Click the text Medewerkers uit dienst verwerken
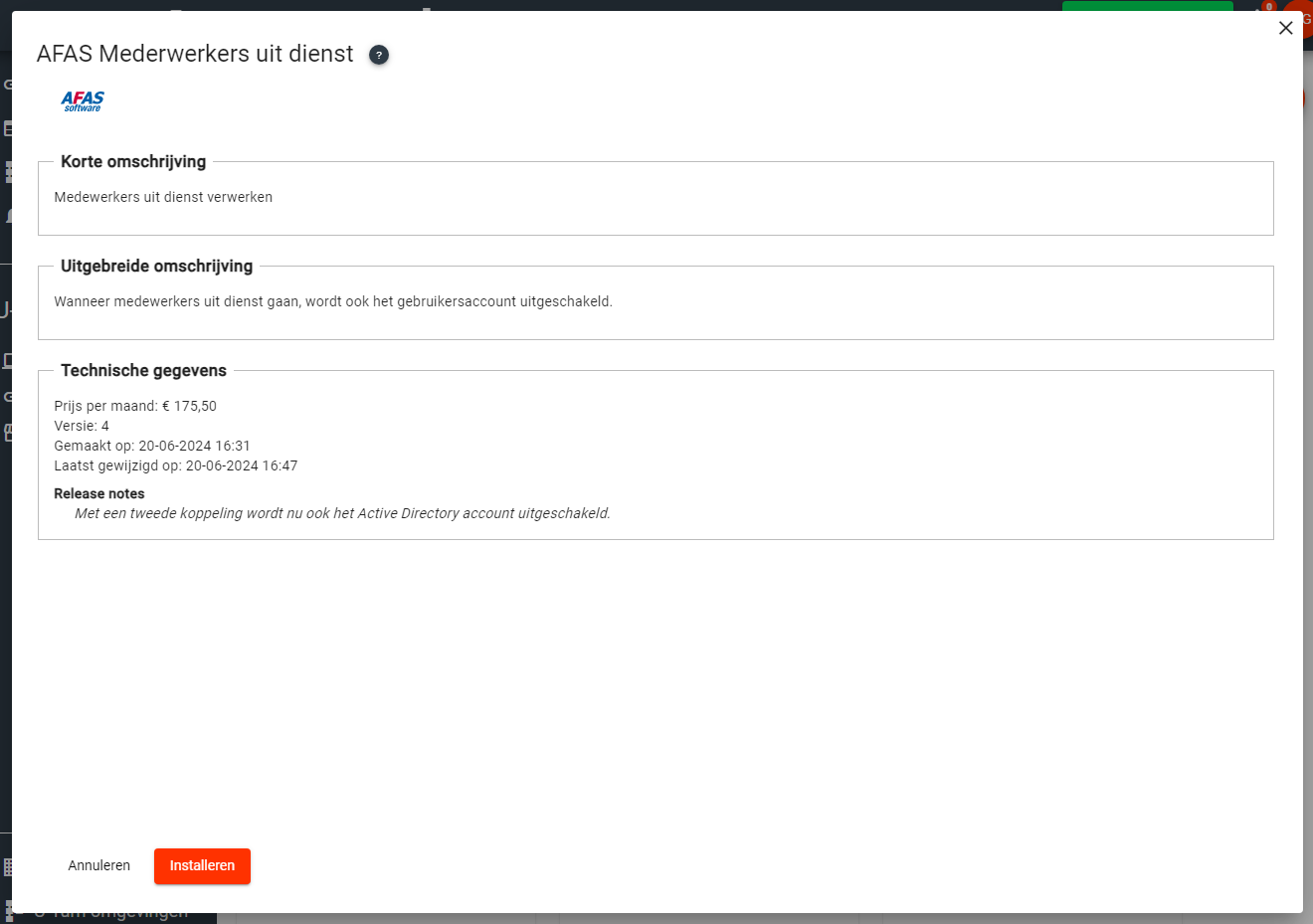 tap(163, 197)
